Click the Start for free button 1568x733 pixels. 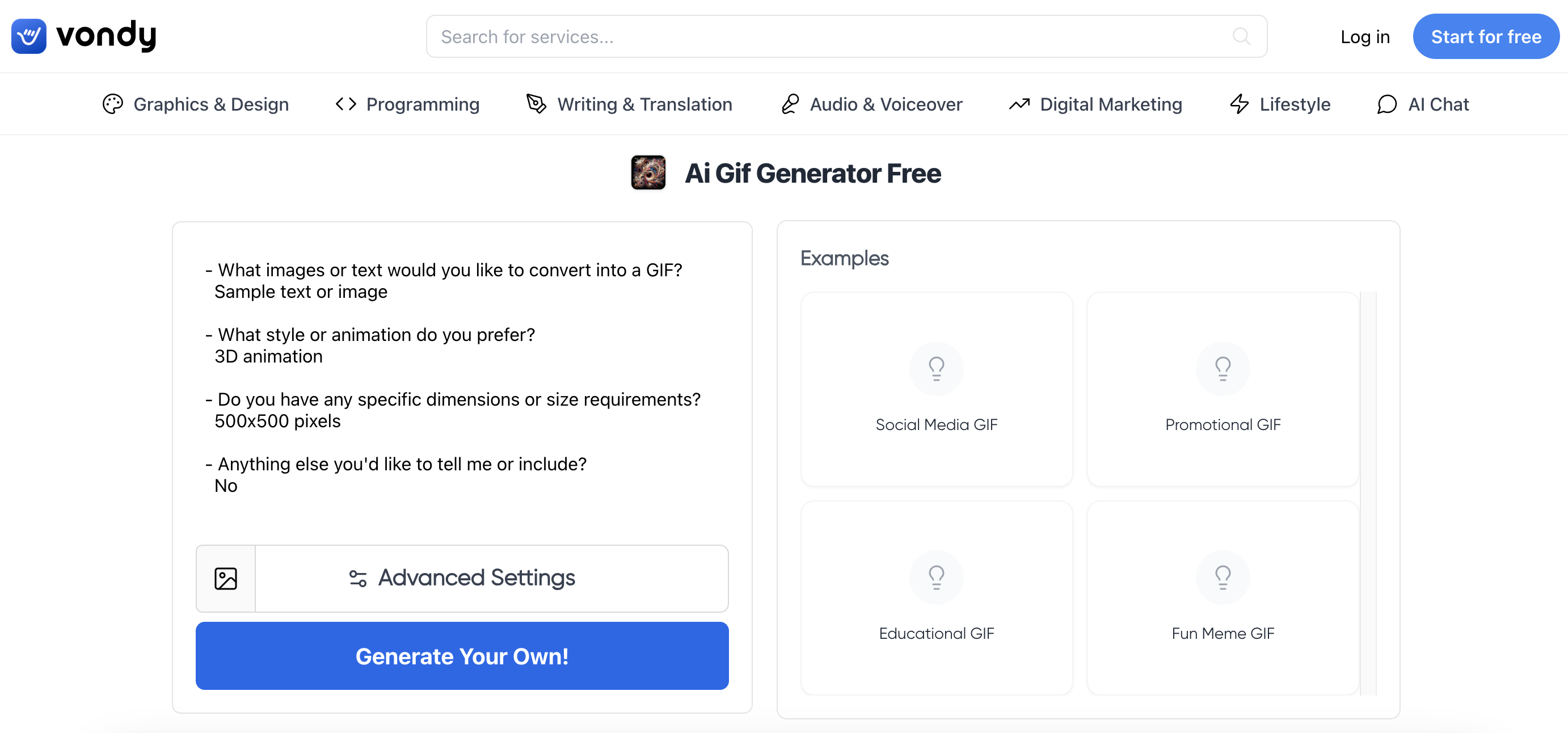1485,36
